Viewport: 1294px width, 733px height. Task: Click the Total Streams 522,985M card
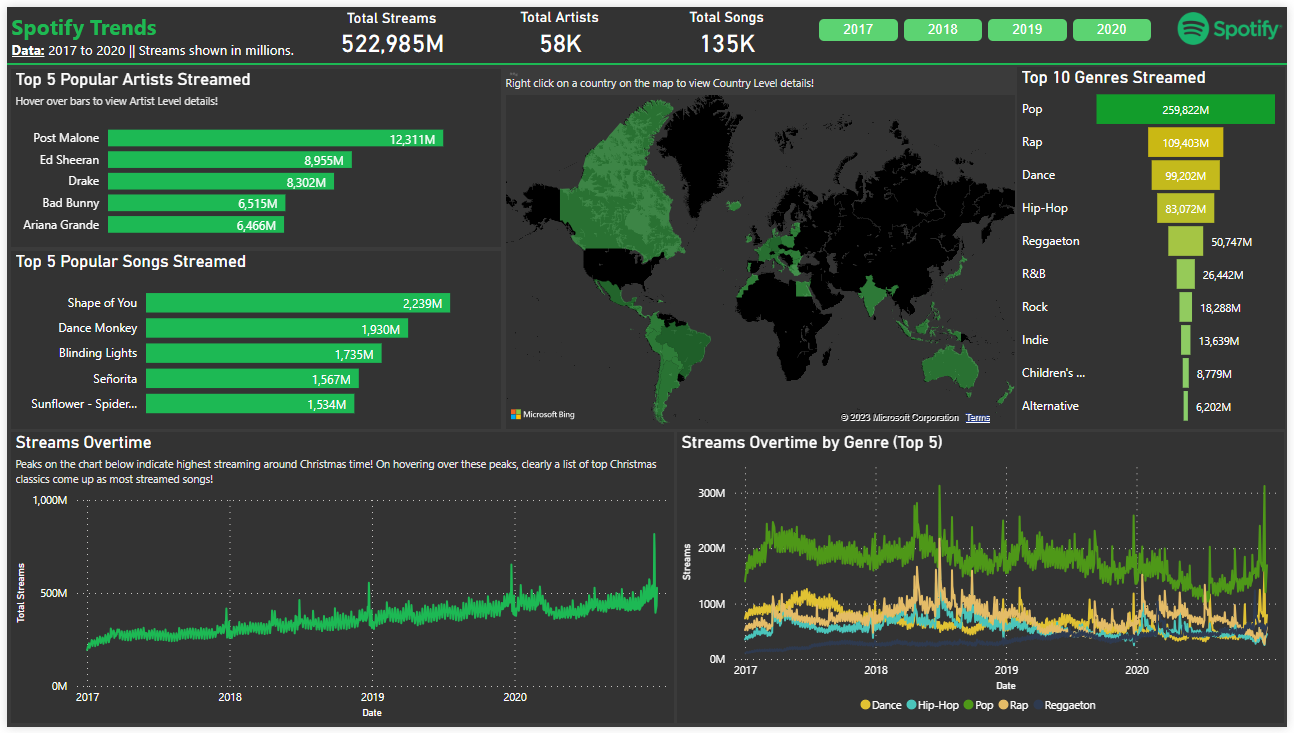coord(392,33)
